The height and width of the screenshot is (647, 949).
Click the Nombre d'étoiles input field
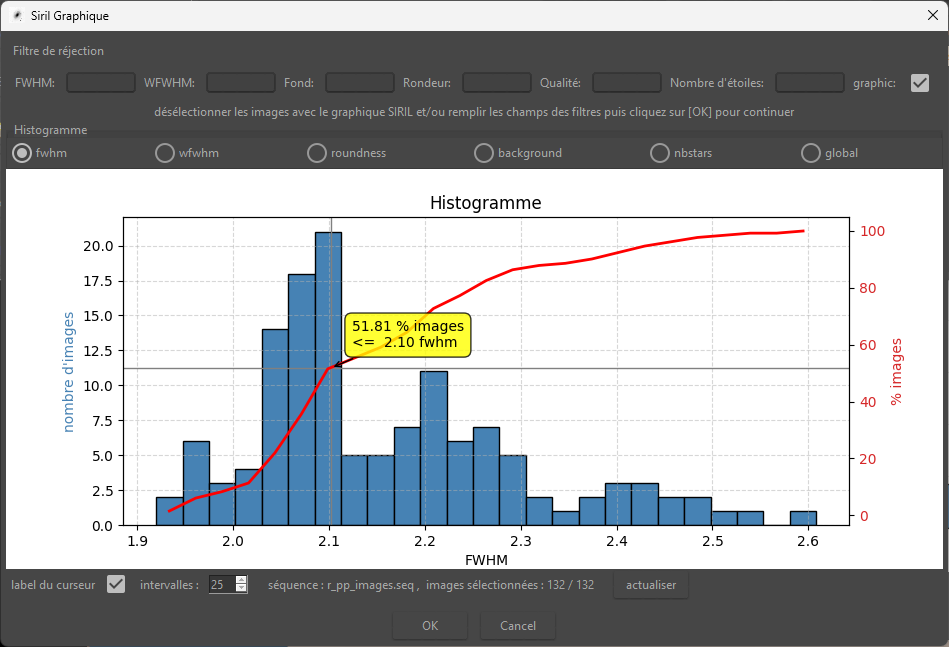(x=809, y=82)
